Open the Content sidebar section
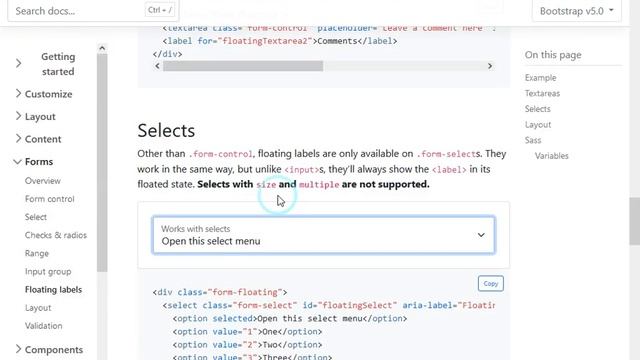The width and height of the screenshot is (640, 360). click(x=43, y=139)
